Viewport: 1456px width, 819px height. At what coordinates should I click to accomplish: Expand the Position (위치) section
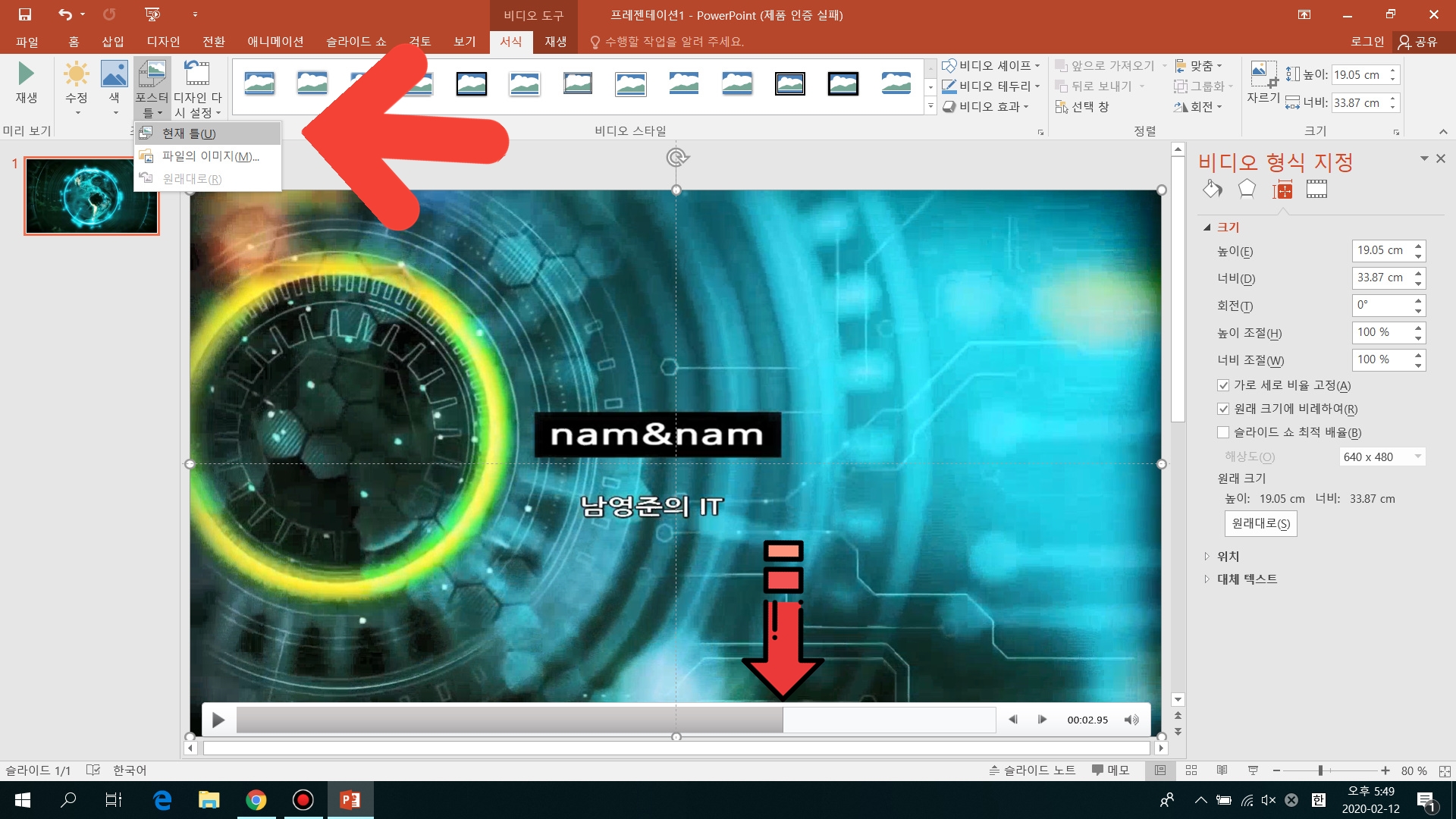point(1228,556)
